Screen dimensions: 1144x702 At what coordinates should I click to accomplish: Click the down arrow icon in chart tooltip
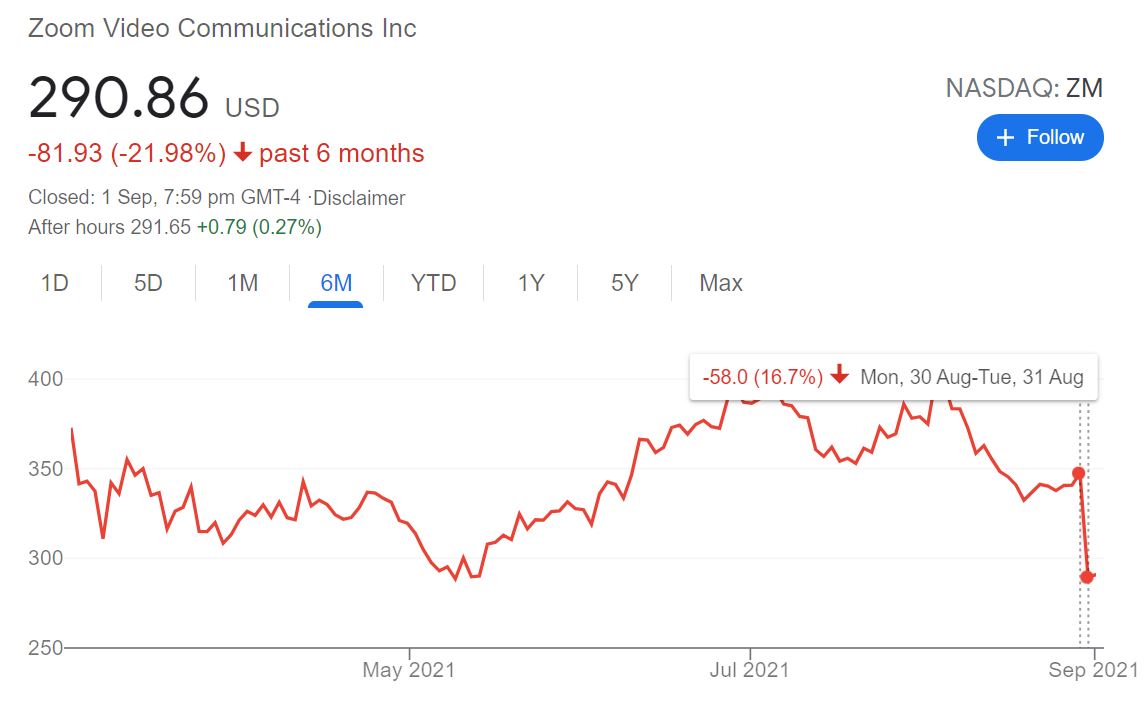coord(840,375)
